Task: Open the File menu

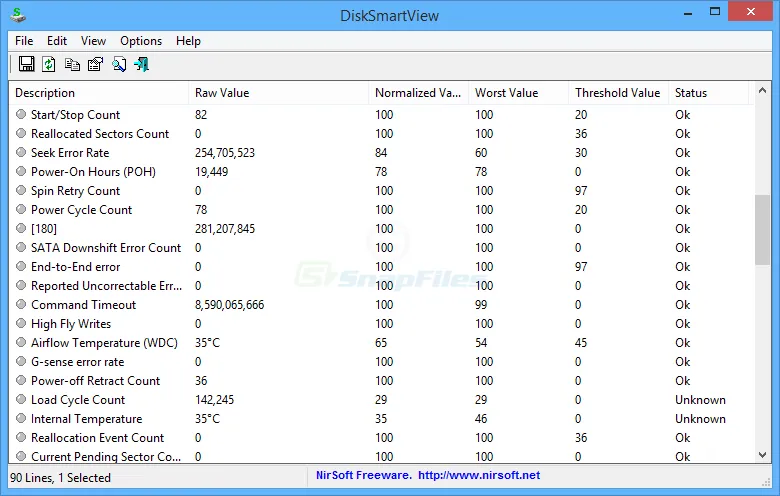Action: click(24, 41)
